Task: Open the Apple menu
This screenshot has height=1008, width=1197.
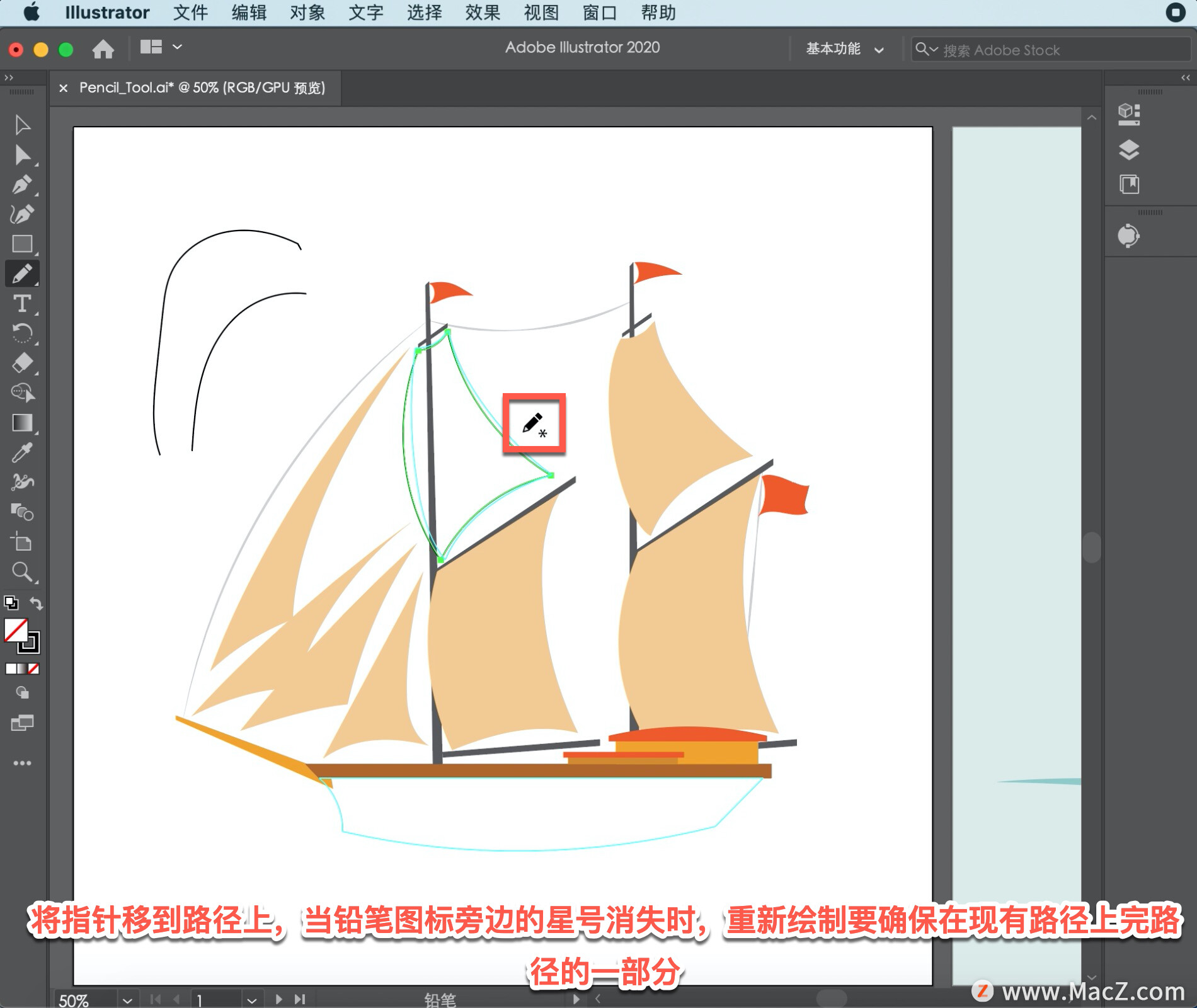Action: point(31,13)
